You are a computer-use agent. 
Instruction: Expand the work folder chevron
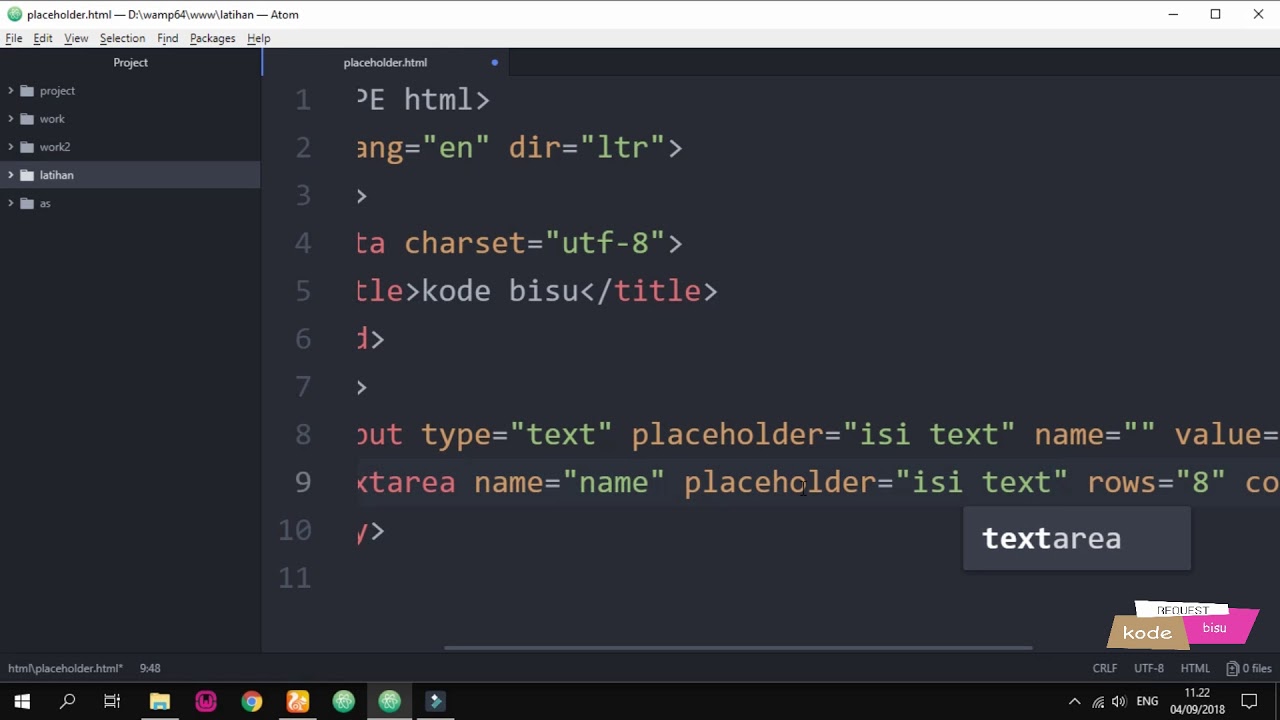[x=10, y=119]
